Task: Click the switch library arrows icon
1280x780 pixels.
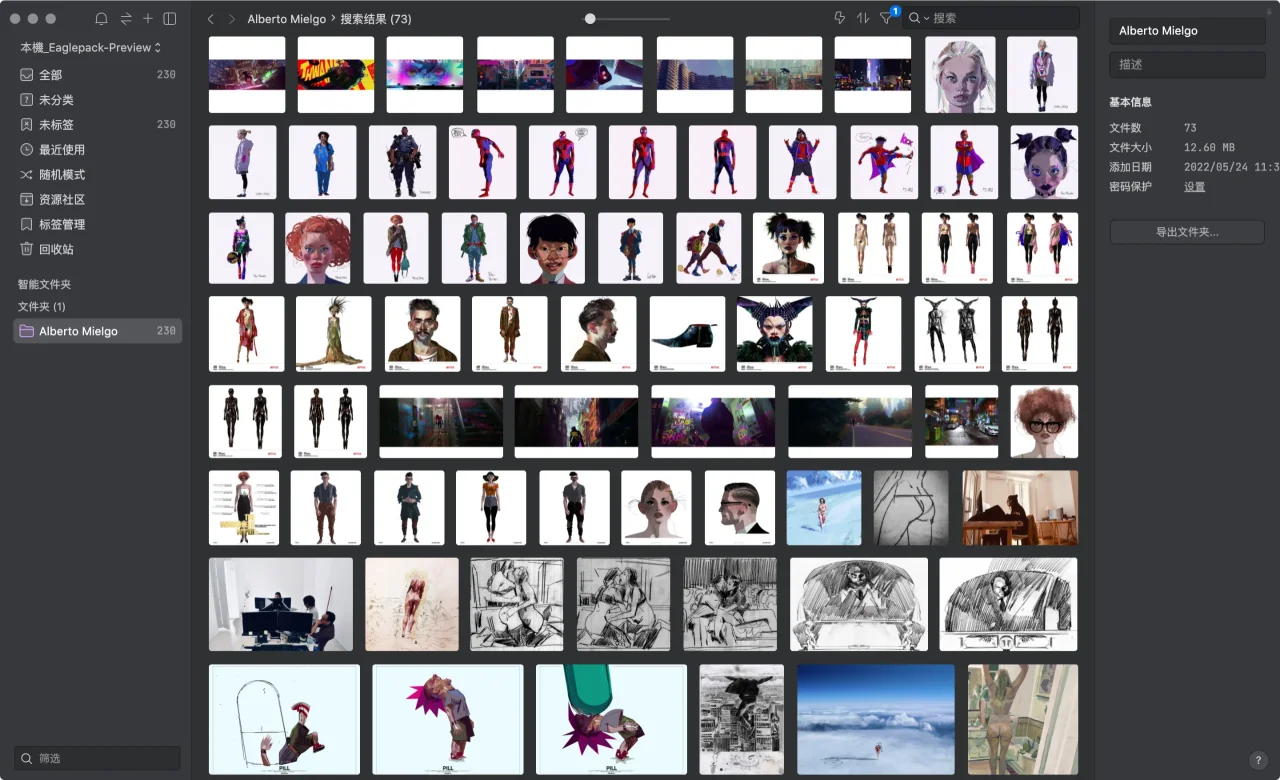Action: (126, 19)
